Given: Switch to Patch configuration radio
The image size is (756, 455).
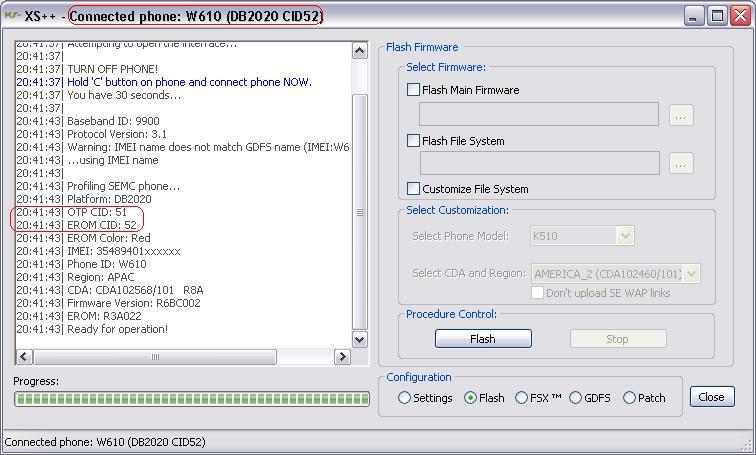Looking at the screenshot, I should pyautogui.click(x=629, y=398).
